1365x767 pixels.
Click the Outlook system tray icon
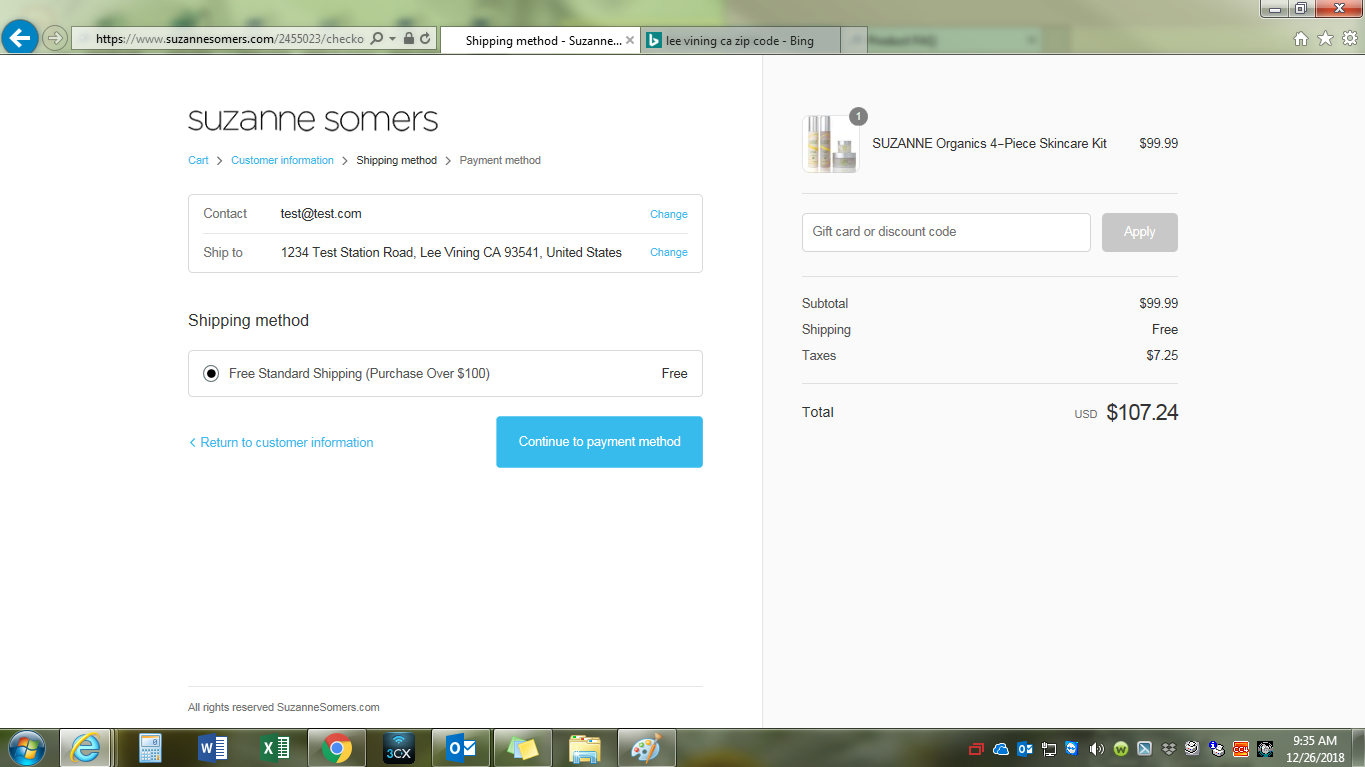point(1025,748)
